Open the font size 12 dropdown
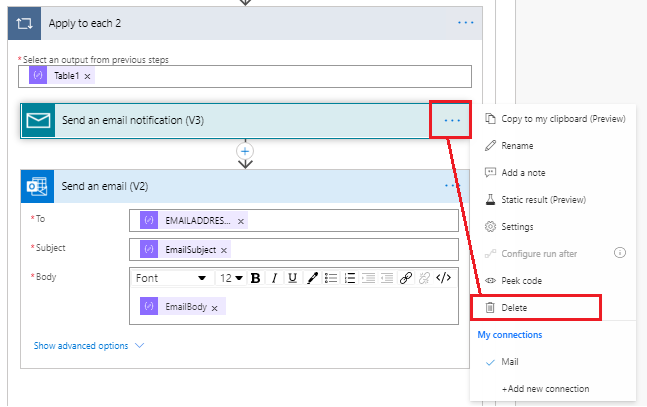 pyautogui.click(x=231, y=278)
